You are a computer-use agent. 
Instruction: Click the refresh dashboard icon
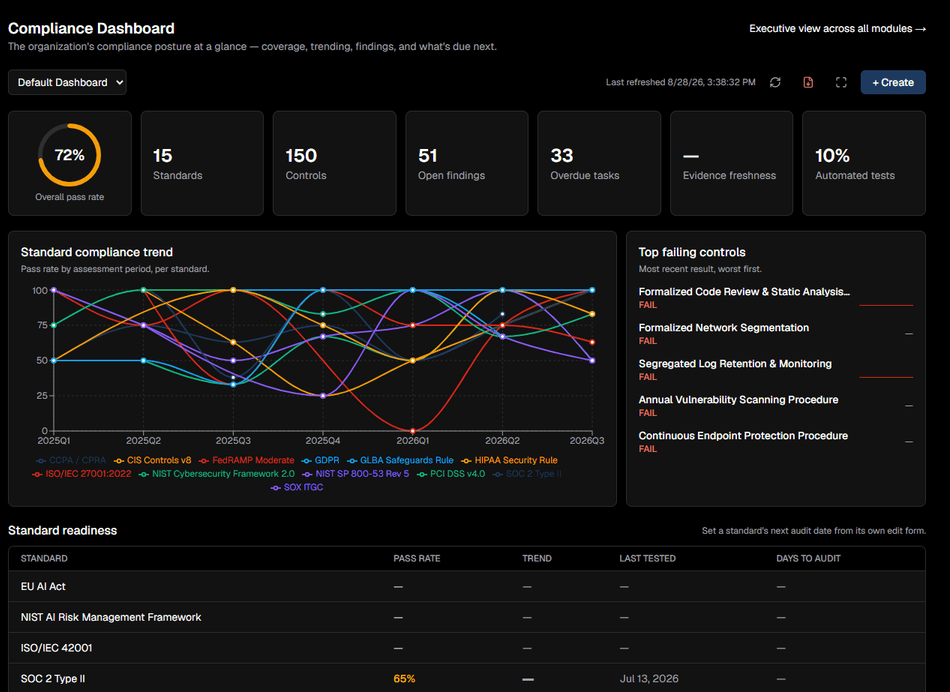point(775,82)
